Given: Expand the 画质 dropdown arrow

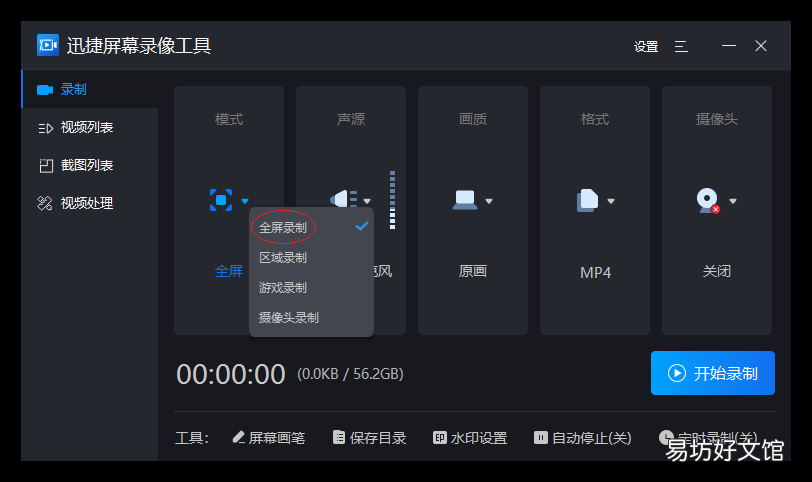Looking at the screenshot, I should (x=489, y=201).
